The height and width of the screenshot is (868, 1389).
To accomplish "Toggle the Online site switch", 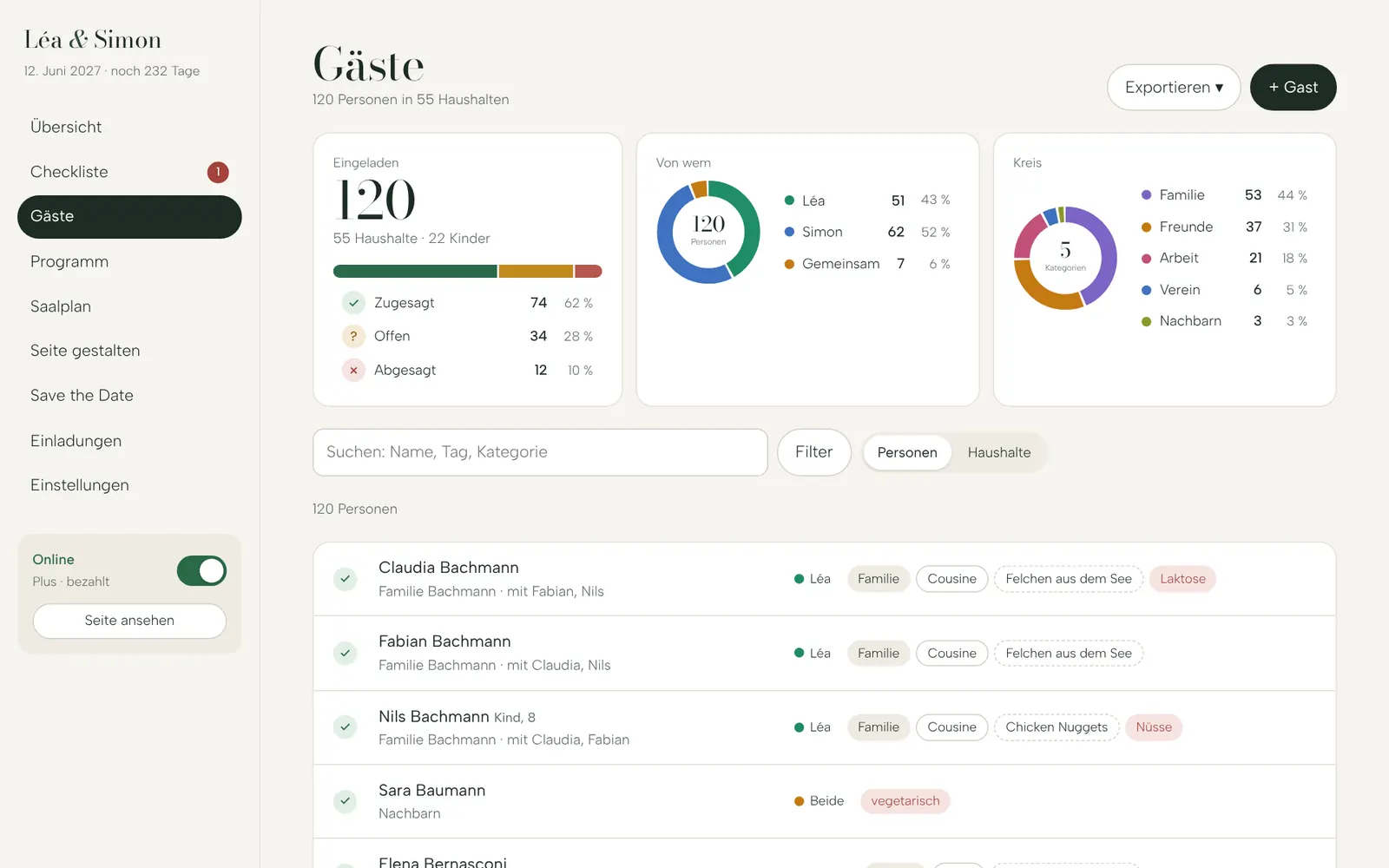I will [201, 570].
